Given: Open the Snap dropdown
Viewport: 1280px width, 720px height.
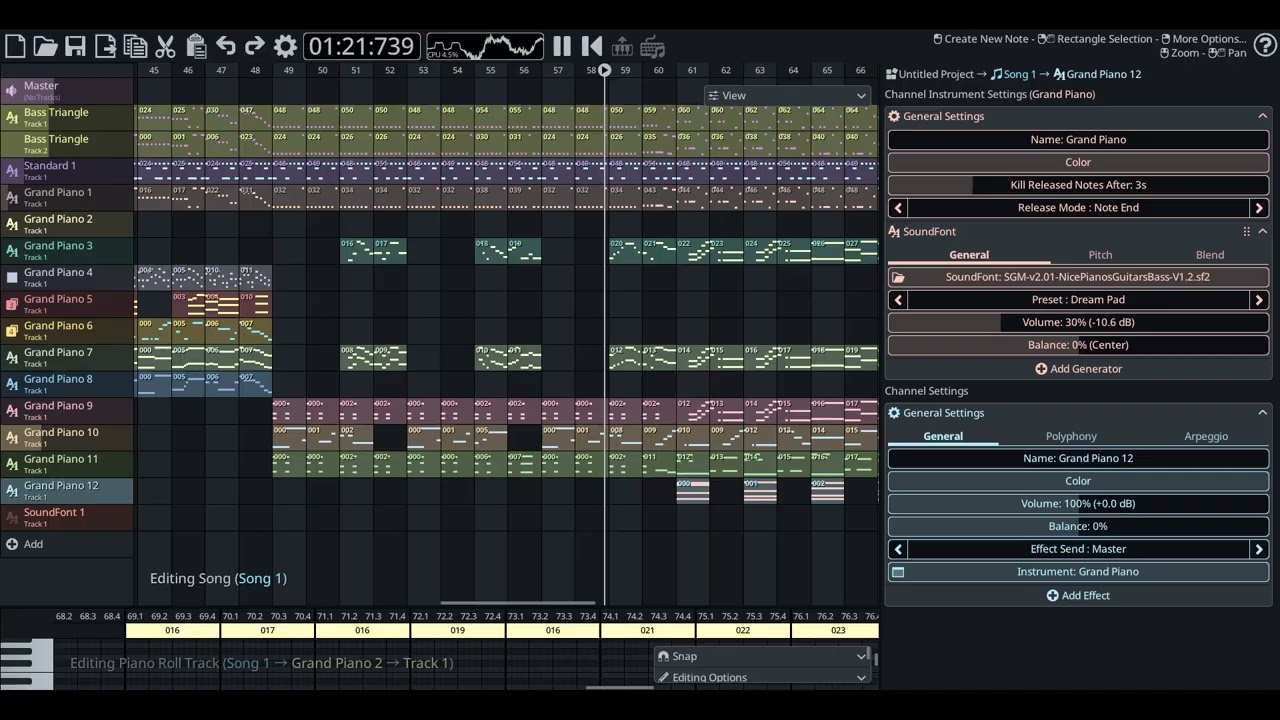Looking at the screenshot, I should coord(762,656).
